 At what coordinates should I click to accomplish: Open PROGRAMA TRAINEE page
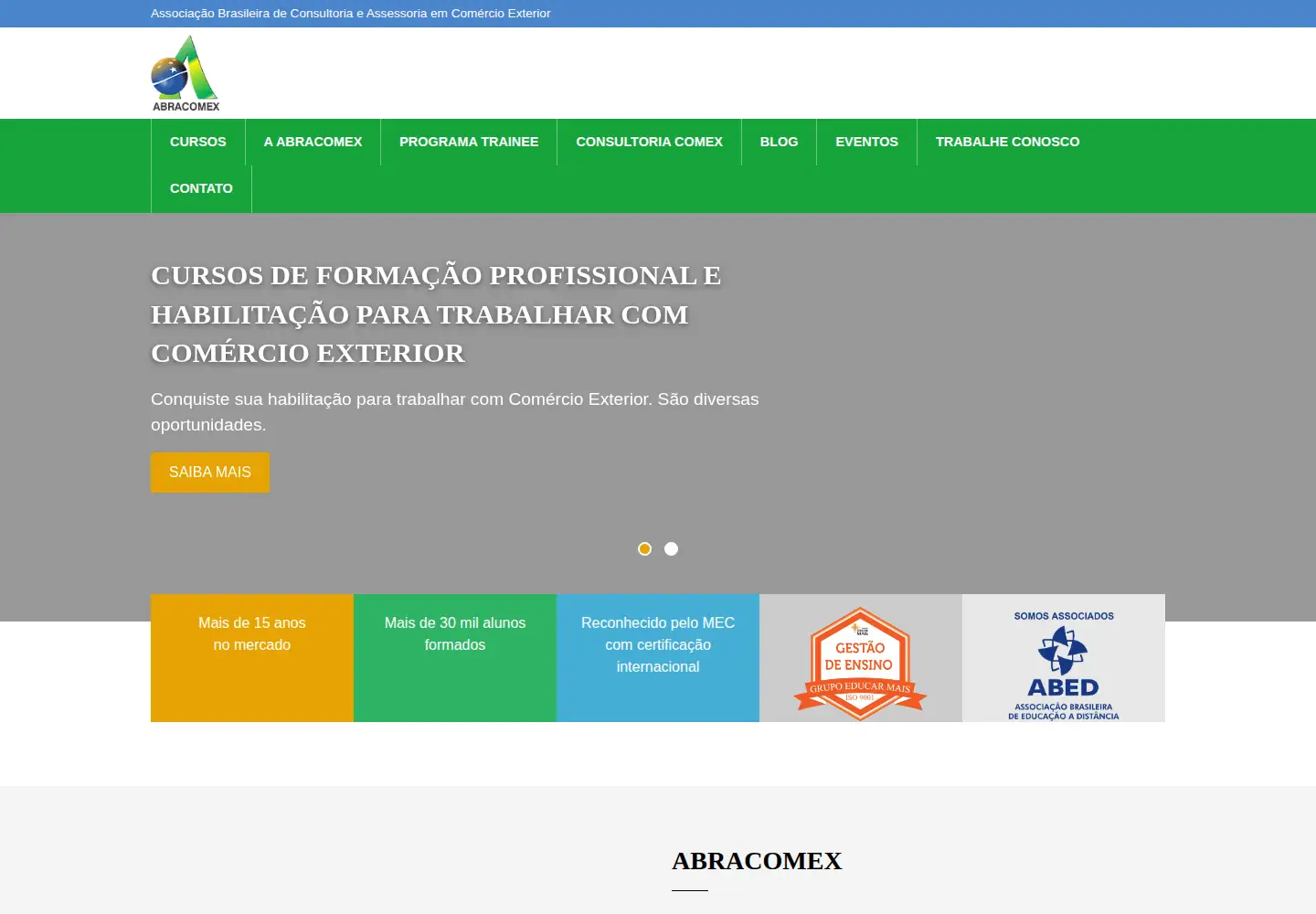pyautogui.click(x=469, y=142)
